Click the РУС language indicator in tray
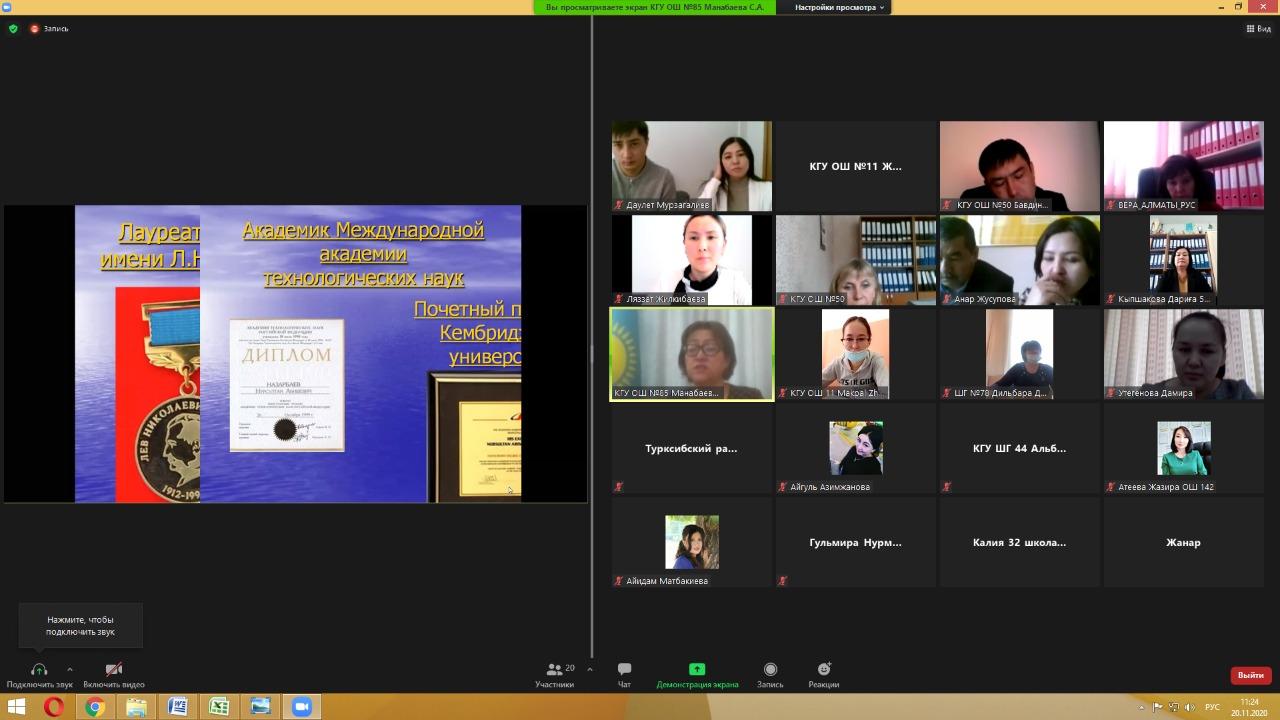 (x=1212, y=707)
